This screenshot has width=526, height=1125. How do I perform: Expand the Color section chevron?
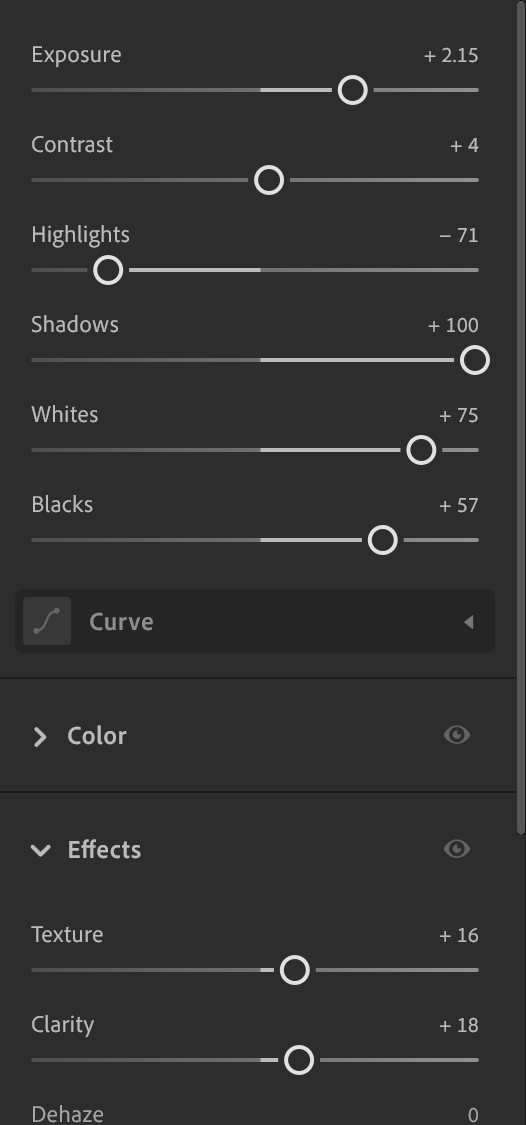[x=40, y=736]
